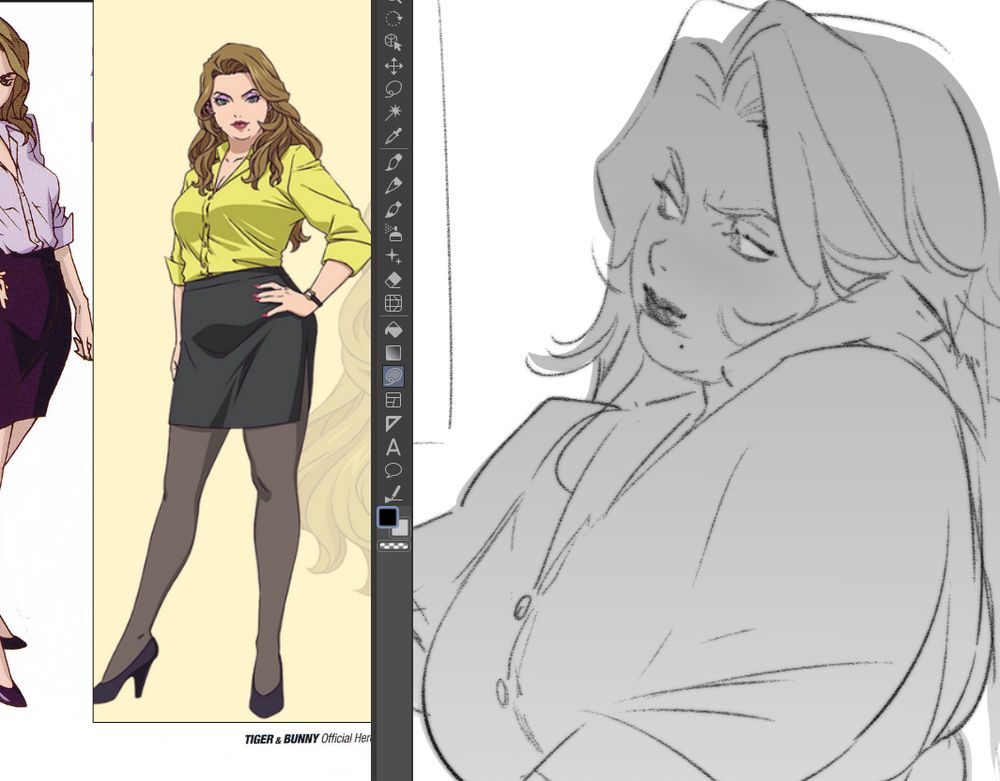This screenshot has height=781, width=1000.
Task: Select the light gray sub color swatch
Action: [x=400, y=528]
